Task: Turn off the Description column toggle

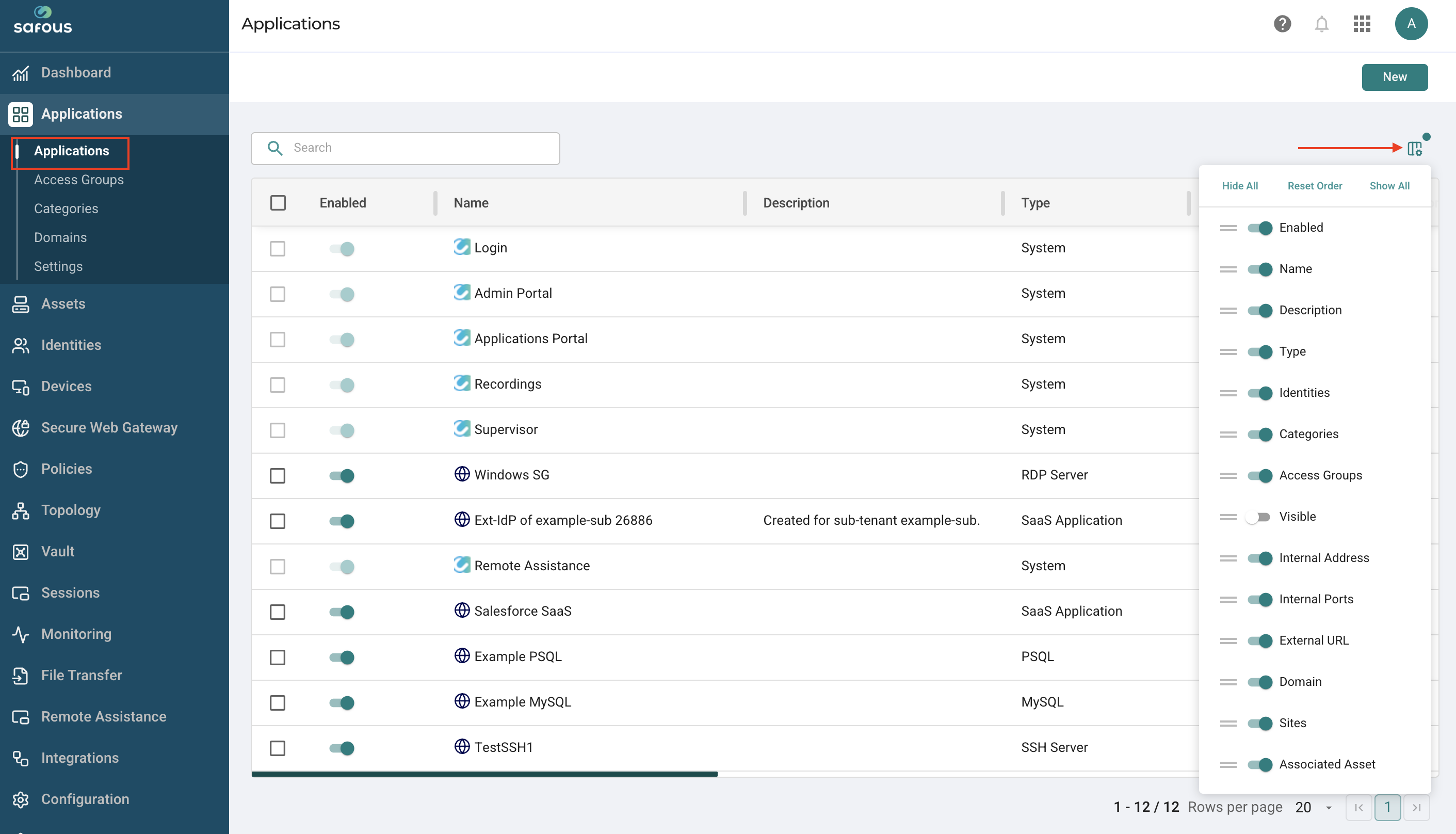Action: coord(1259,311)
